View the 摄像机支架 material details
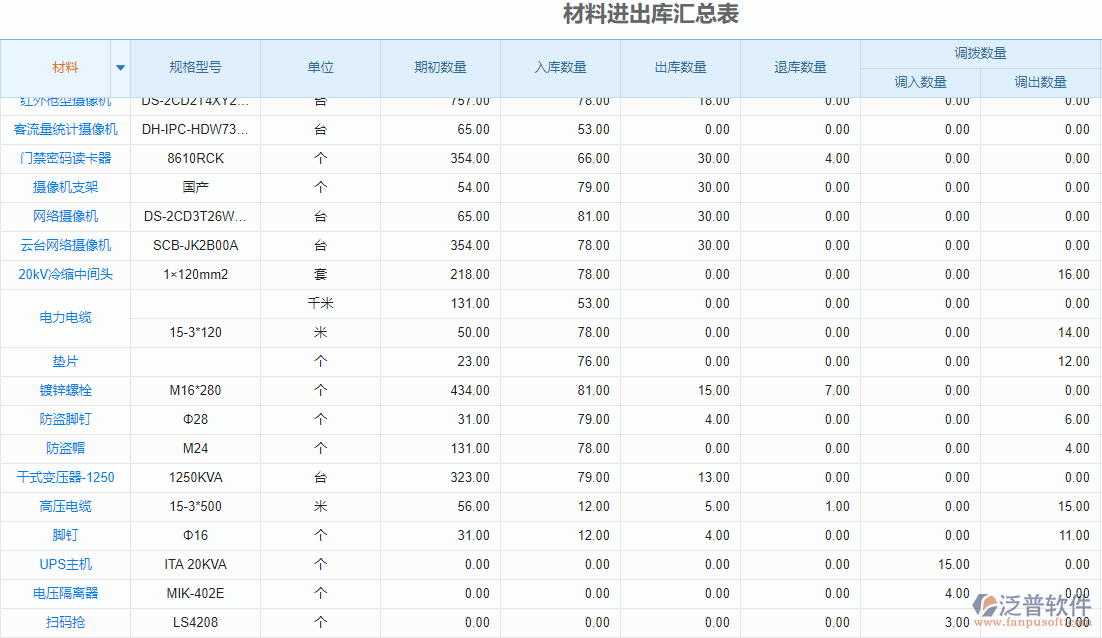 click(64, 187)
